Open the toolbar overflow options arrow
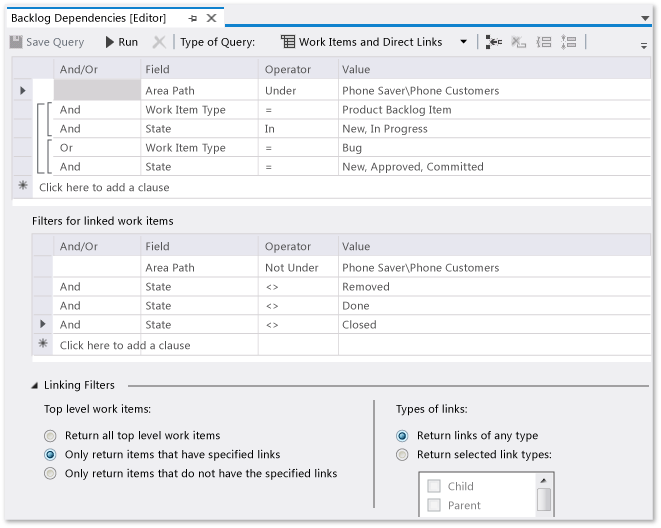Image resolution: width=661 pixels, height=528 pixels. [x=644, y=46]
